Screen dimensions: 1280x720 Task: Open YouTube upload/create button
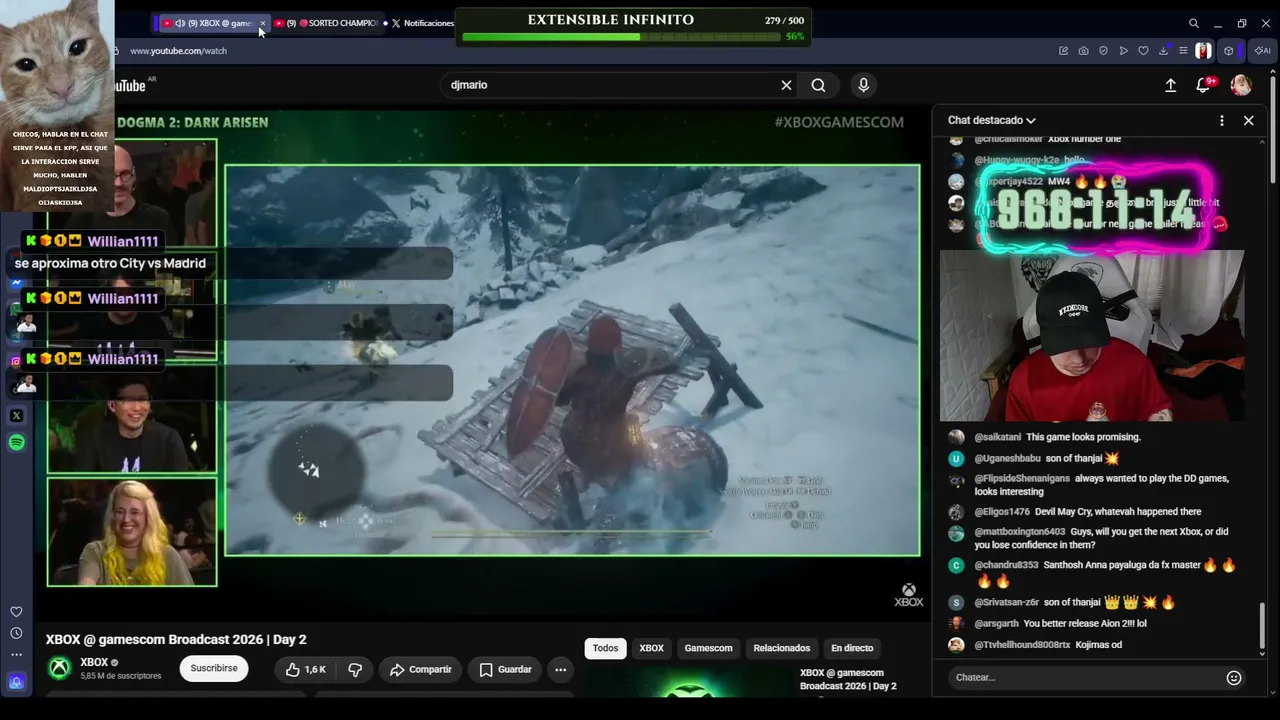pos(1170,86)
